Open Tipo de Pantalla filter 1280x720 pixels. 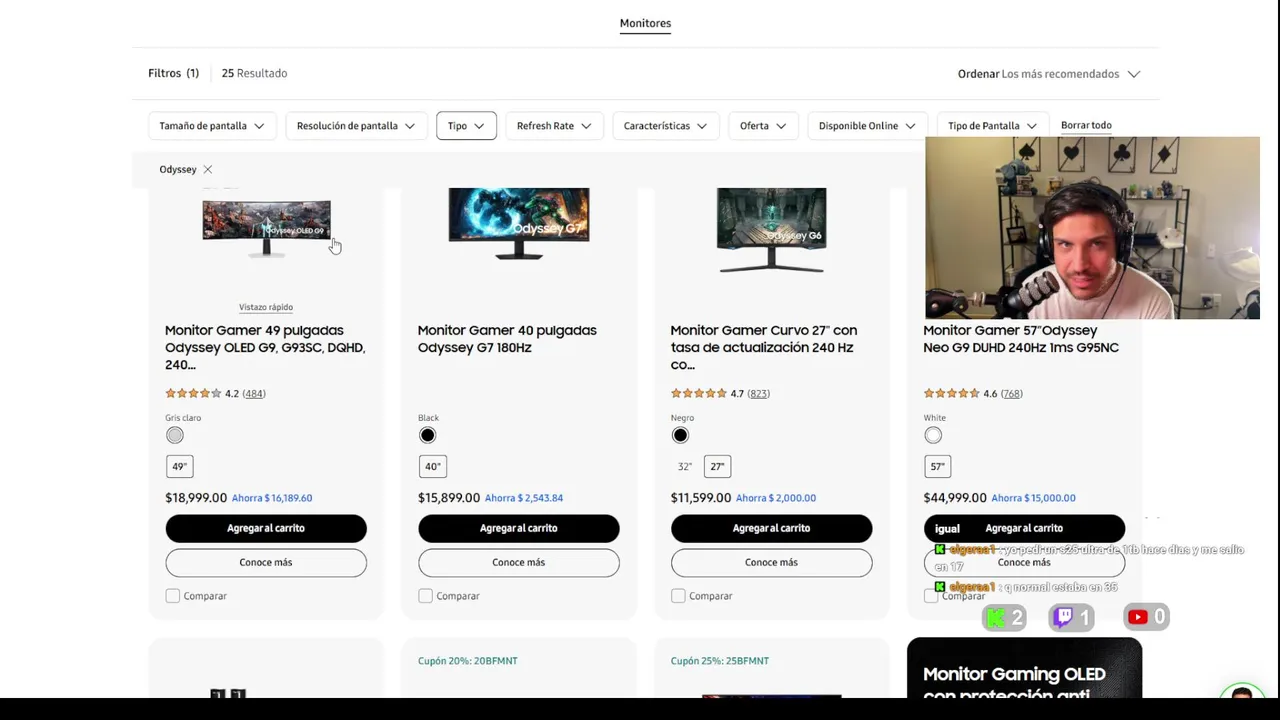tap(993, 126)
